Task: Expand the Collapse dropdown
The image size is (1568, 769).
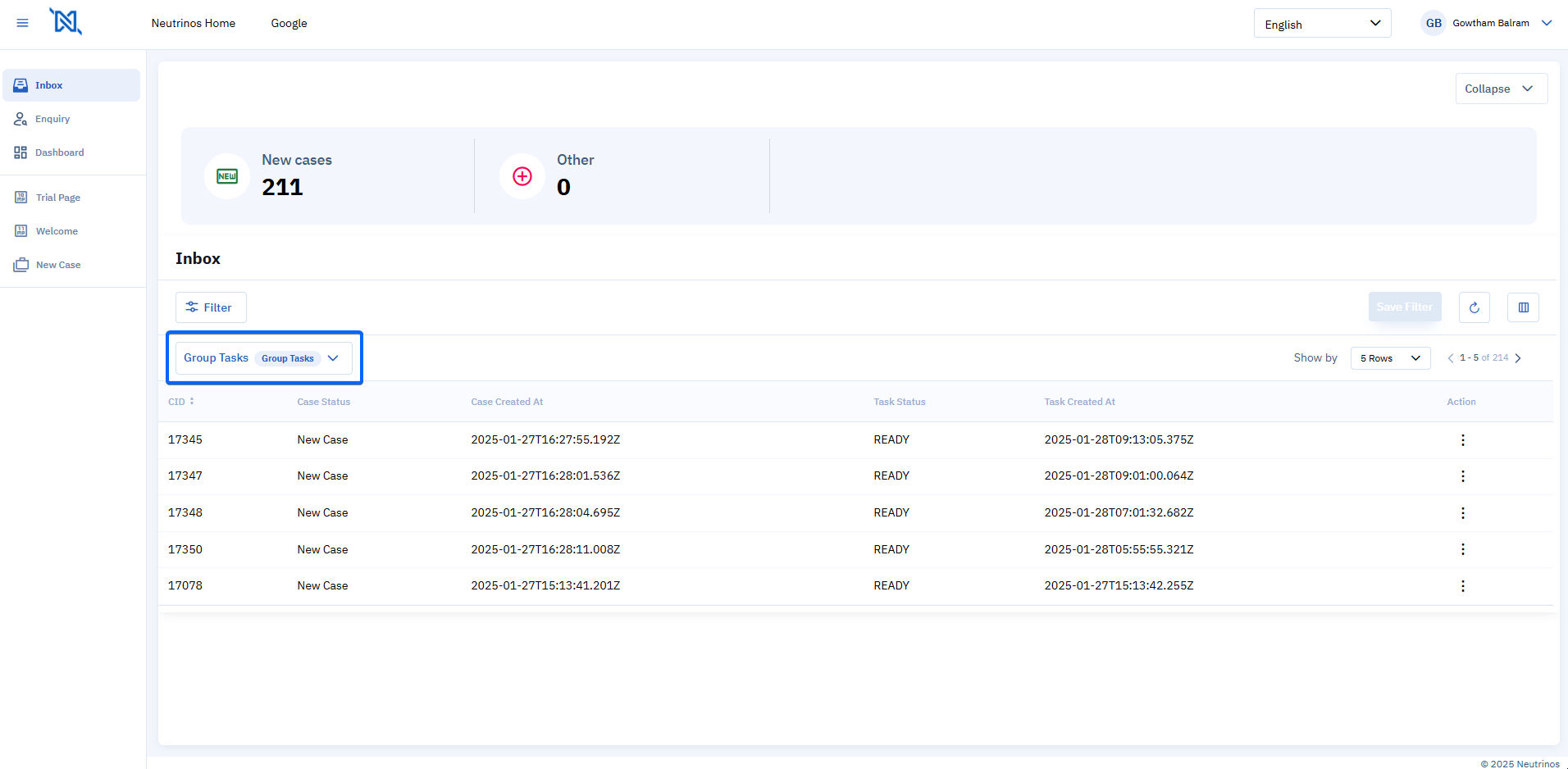Action: click(x=1501, y=89)
